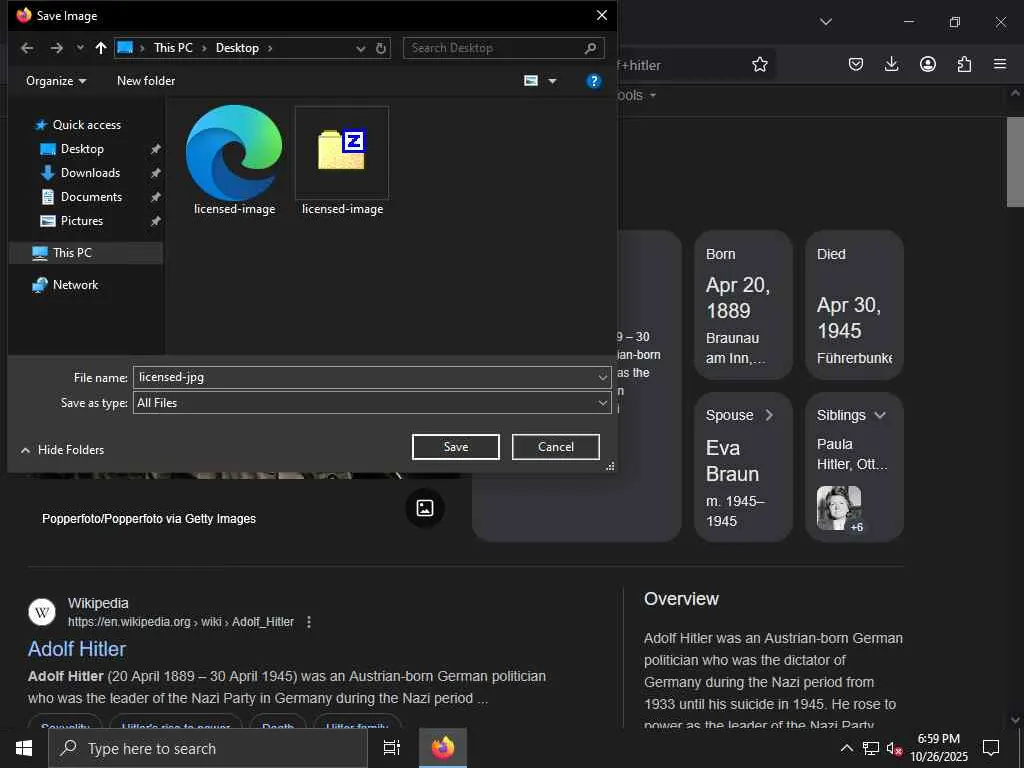
Task: Open the Died info card
Action: 855,305
